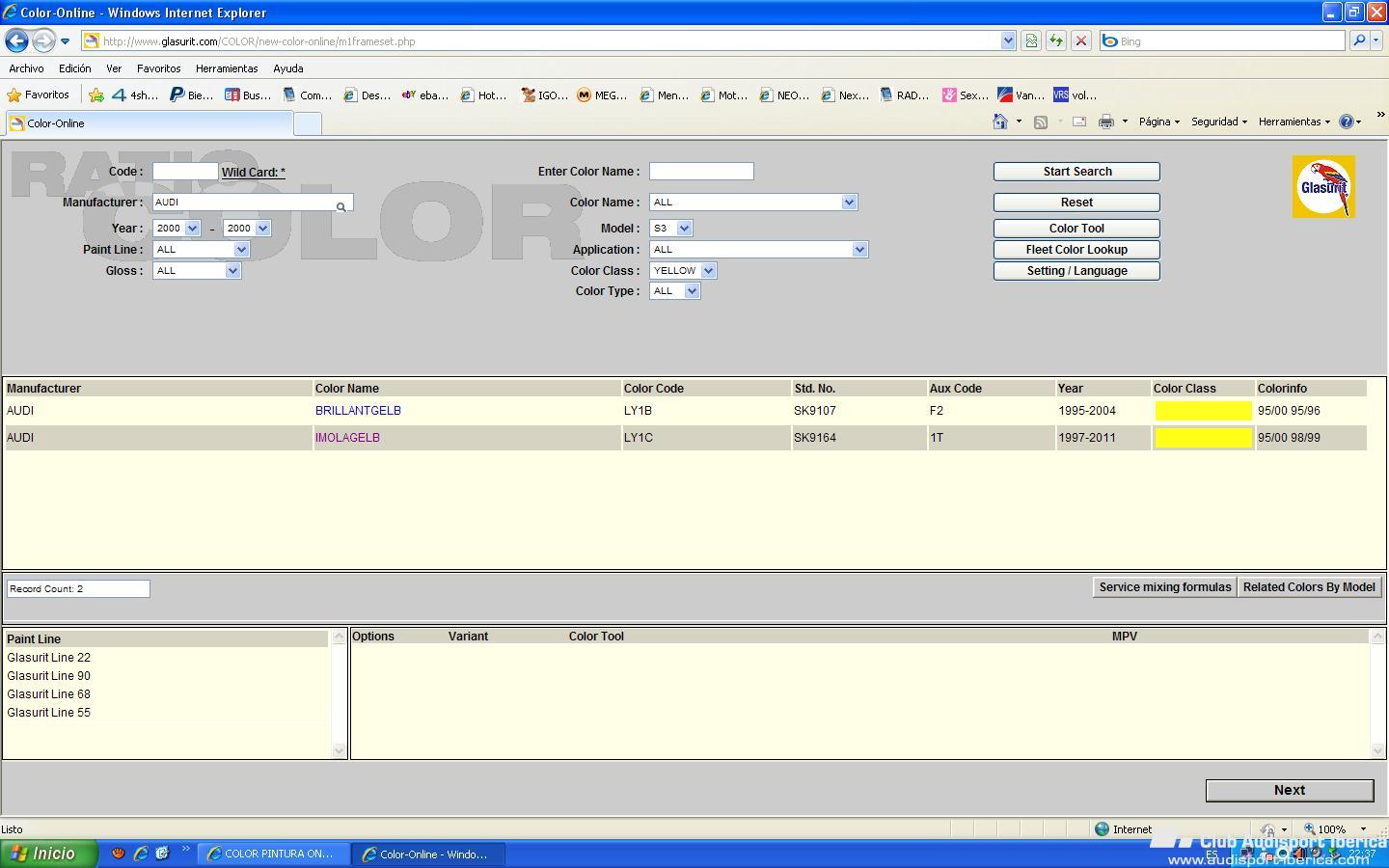The width and height of the screenshot is (1389, 868).
Task: Click the Setting / Language button
Action: pos(1076,271)
